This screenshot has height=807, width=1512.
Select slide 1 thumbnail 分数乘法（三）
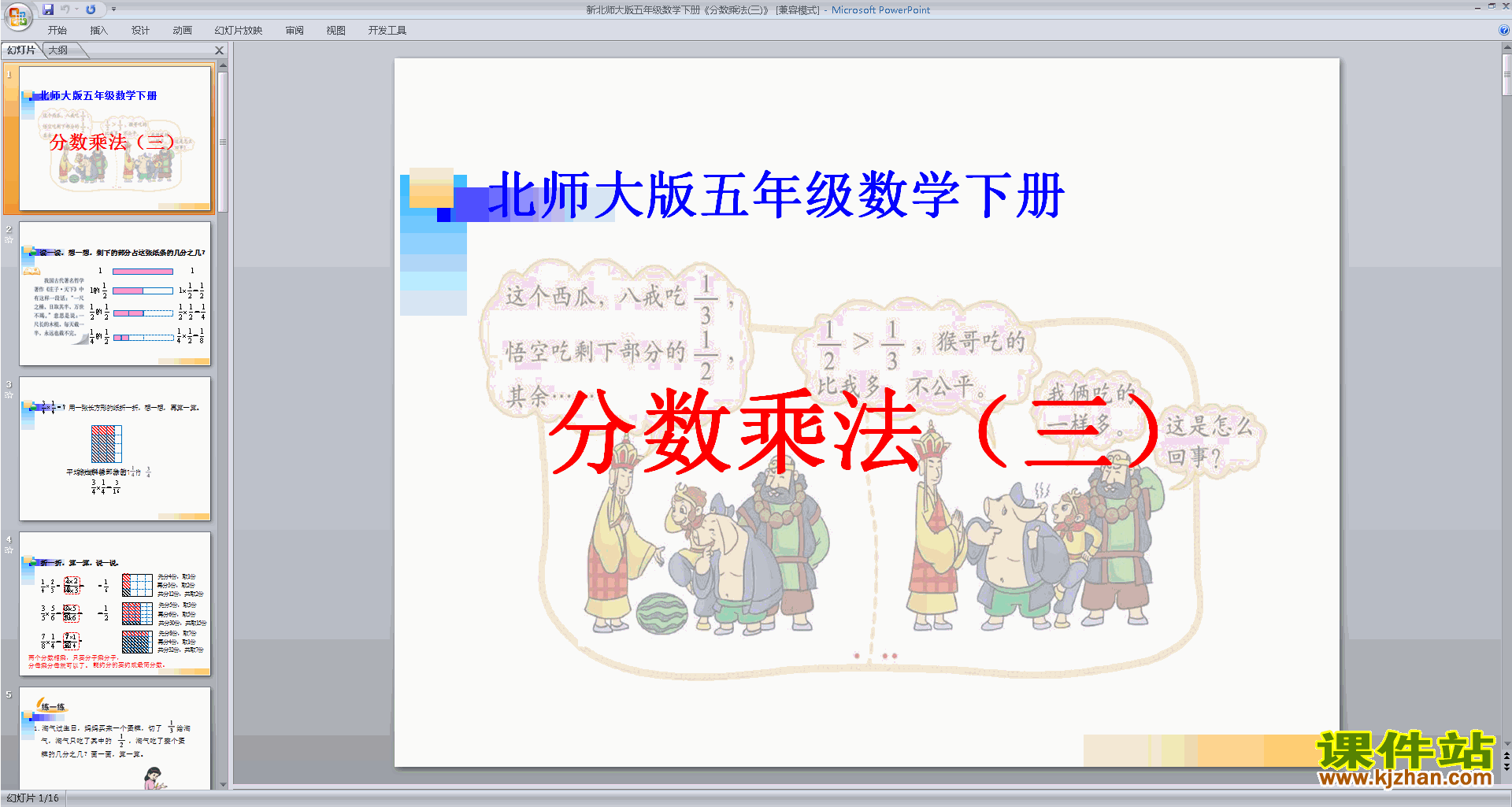pyautogui.click(x=115, y=139)
